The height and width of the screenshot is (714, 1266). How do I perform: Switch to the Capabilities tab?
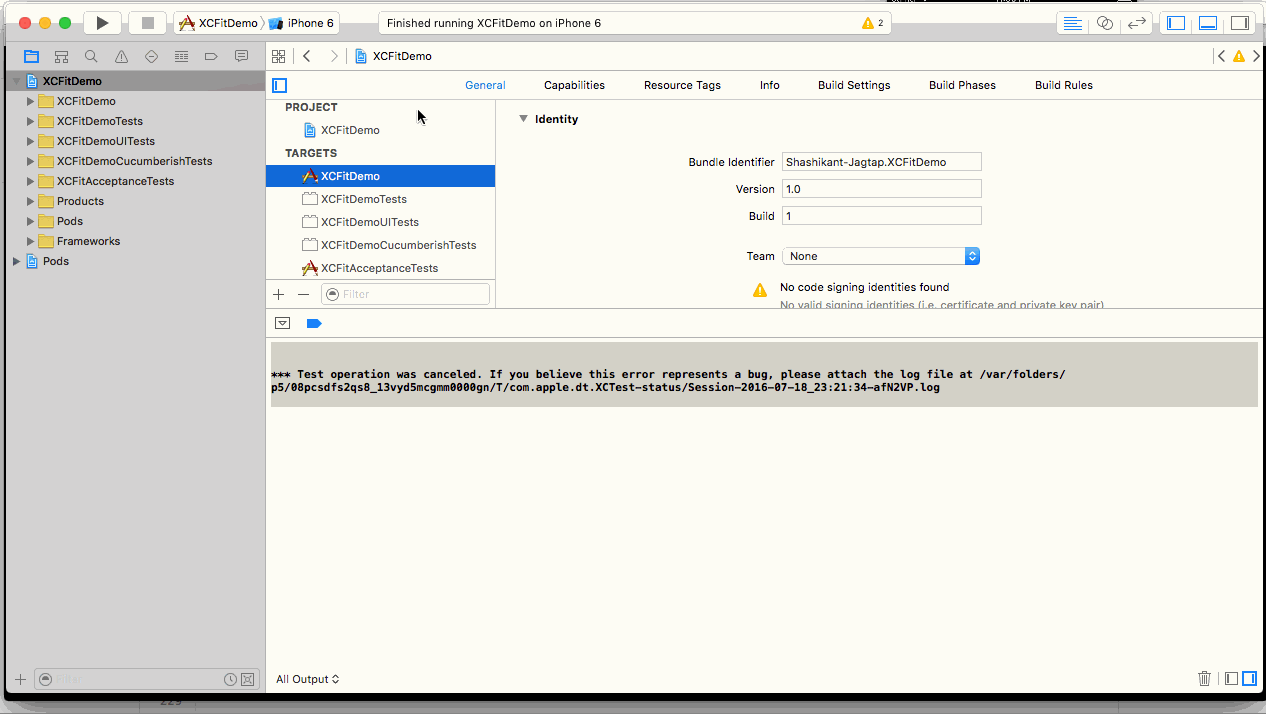(x=574, y=85)
